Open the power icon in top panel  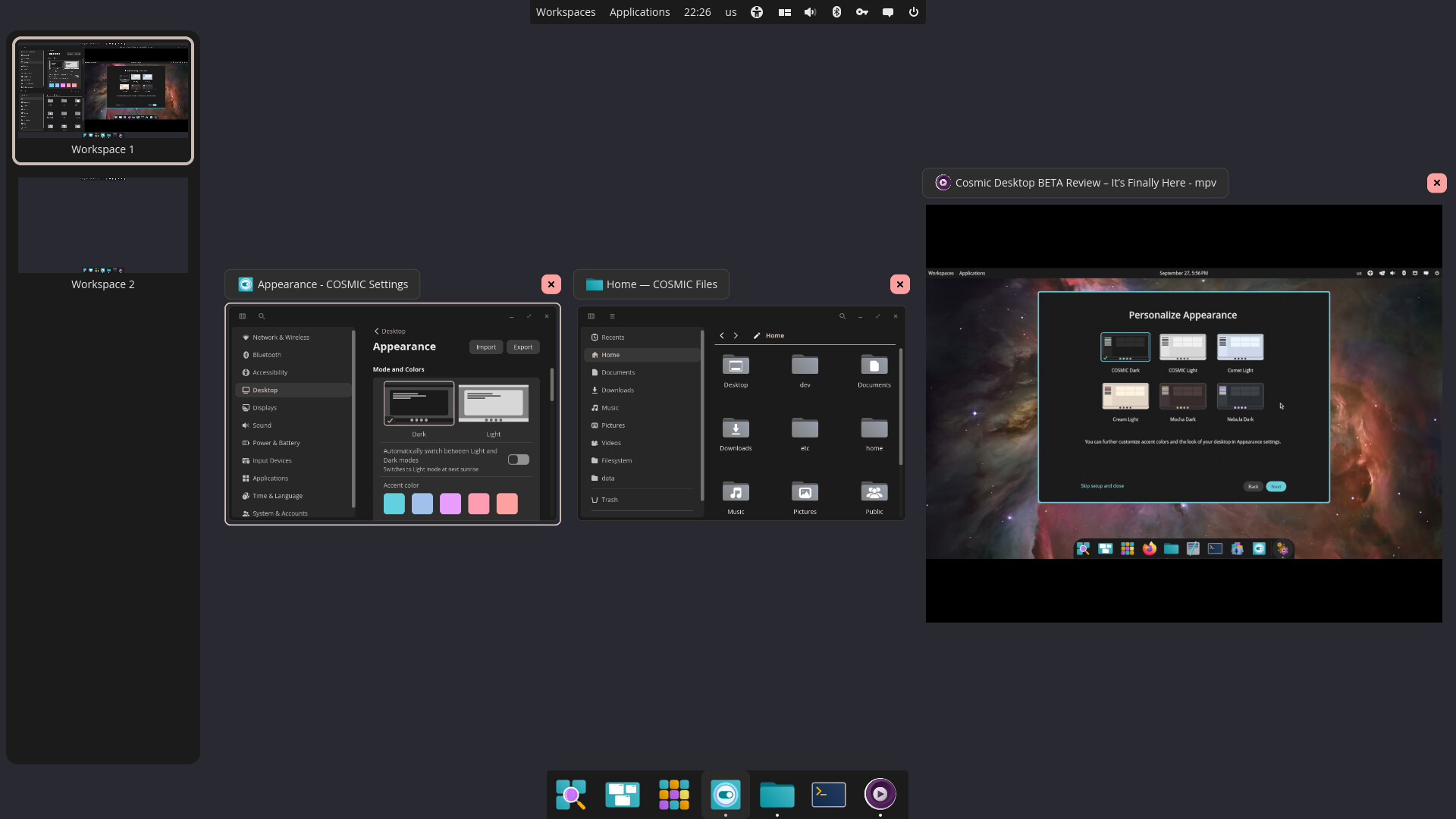(913, 12)
